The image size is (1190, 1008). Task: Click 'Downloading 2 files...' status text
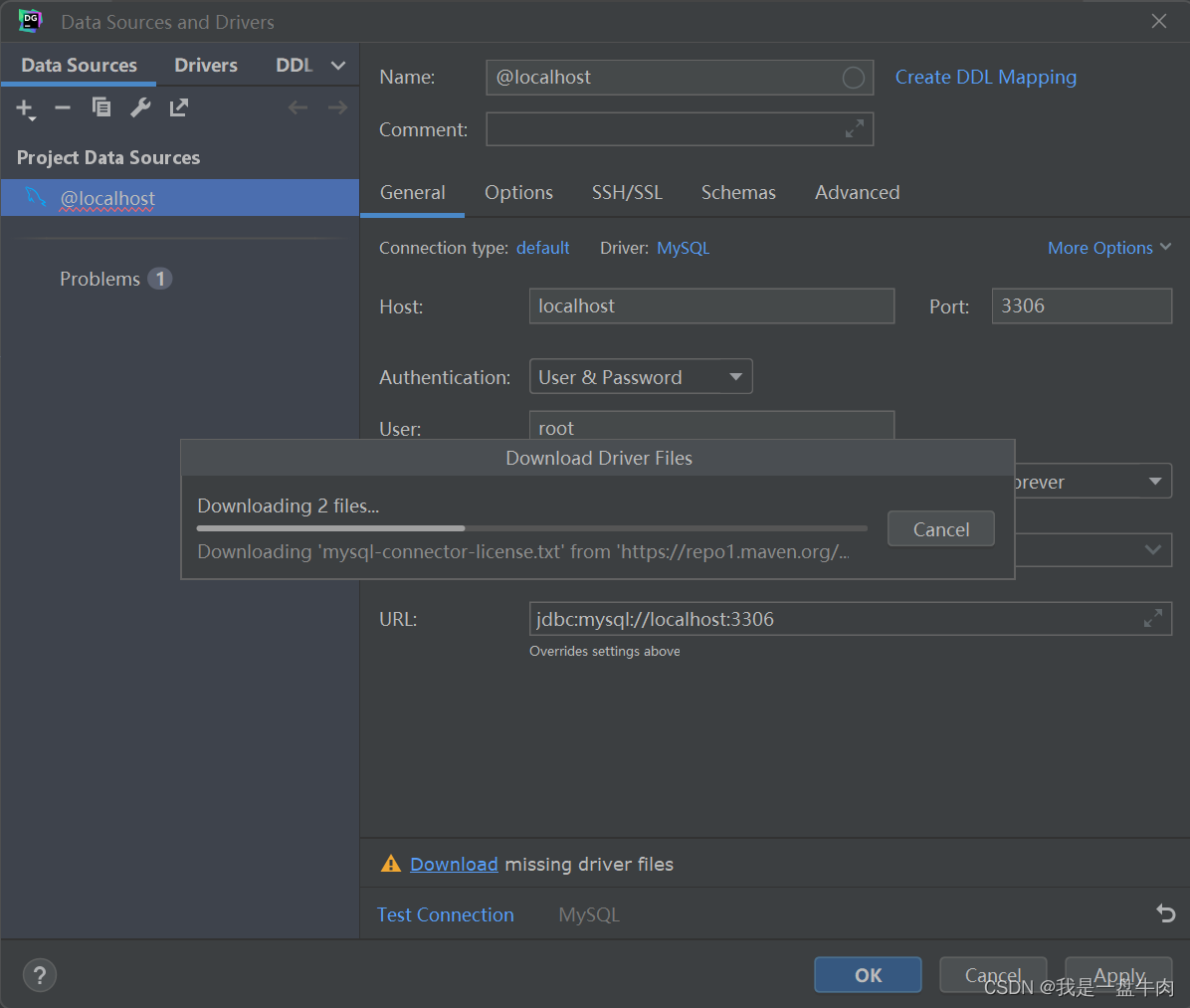pos(288,505)
